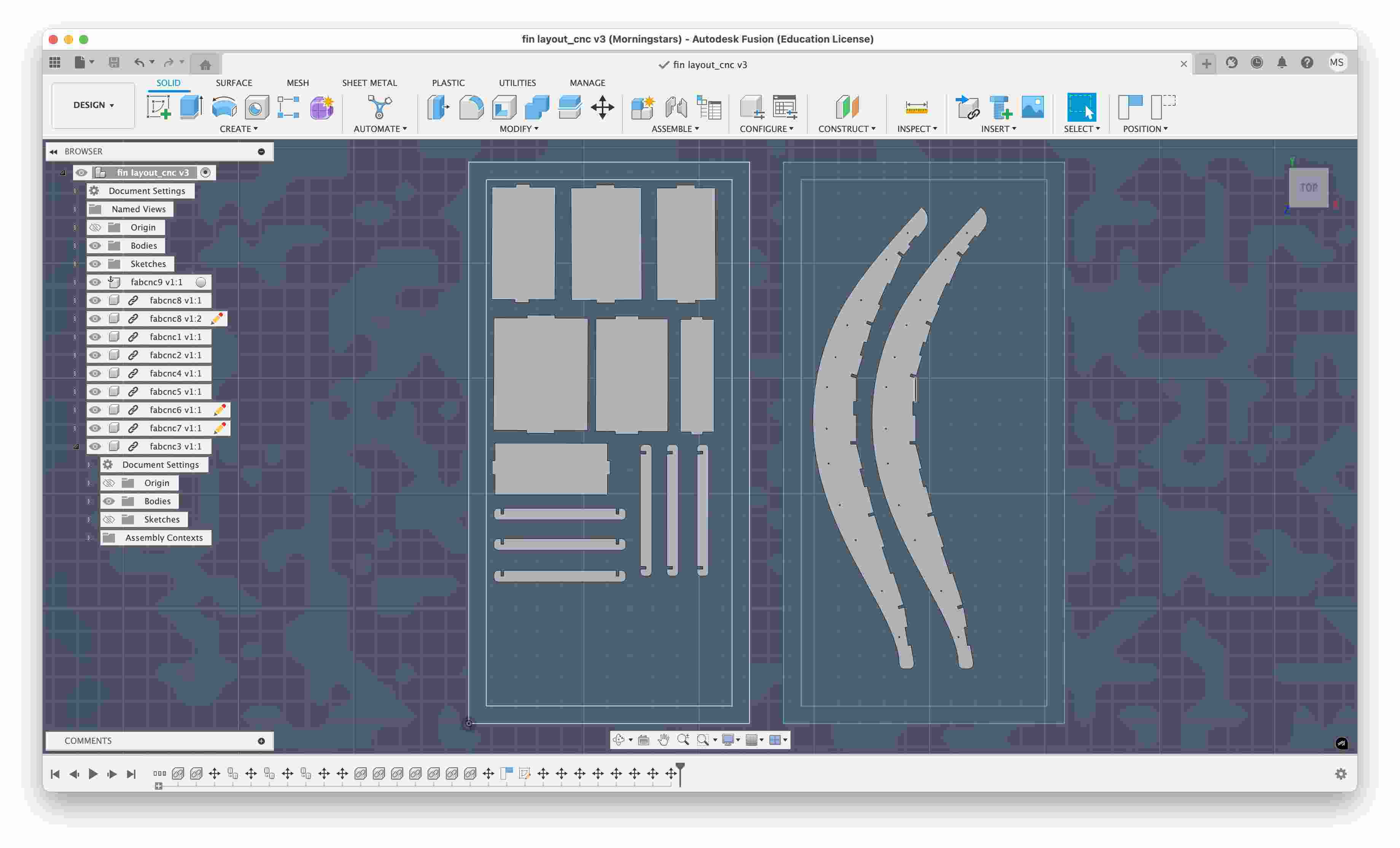Collapse the BROWSER panel arrows
The width and height of the screenshot is (1400, 848).
coord(53,152)
